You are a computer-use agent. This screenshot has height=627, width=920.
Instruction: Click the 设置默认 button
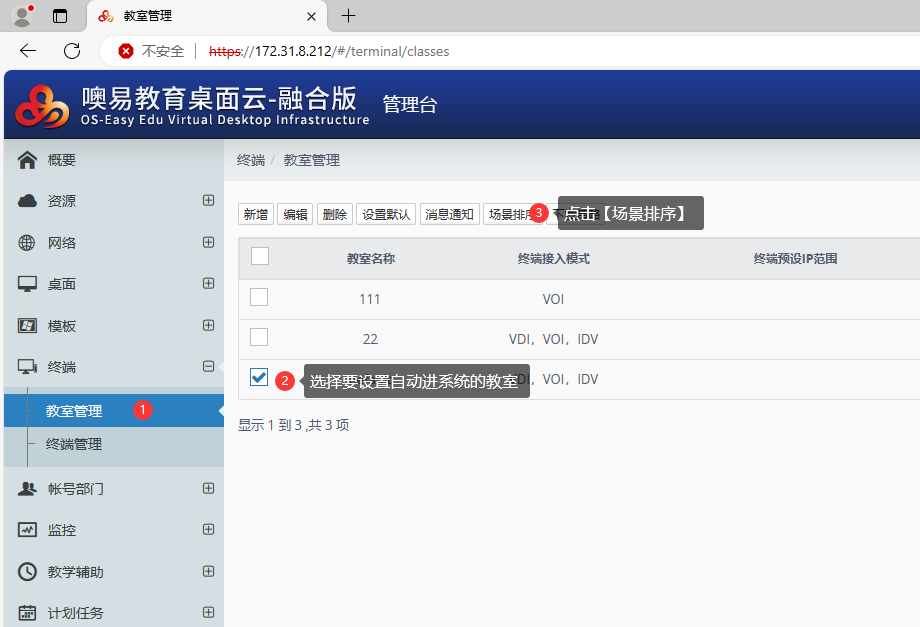coord(386,214)
